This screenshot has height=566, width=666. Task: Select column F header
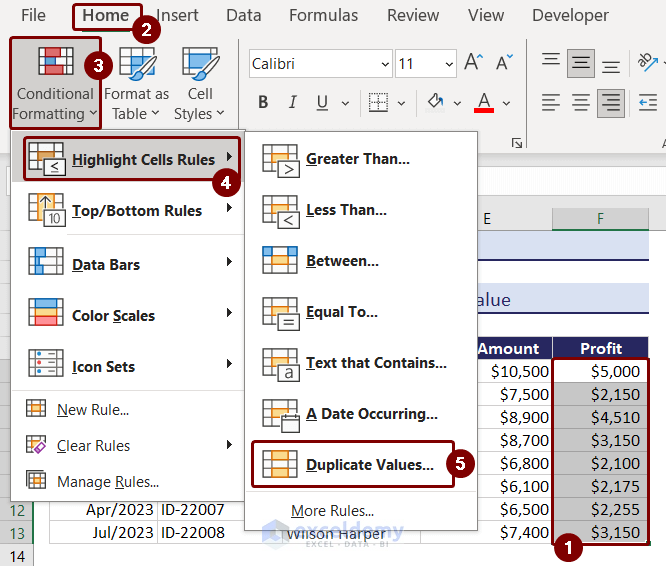click(x=600, y=219)
